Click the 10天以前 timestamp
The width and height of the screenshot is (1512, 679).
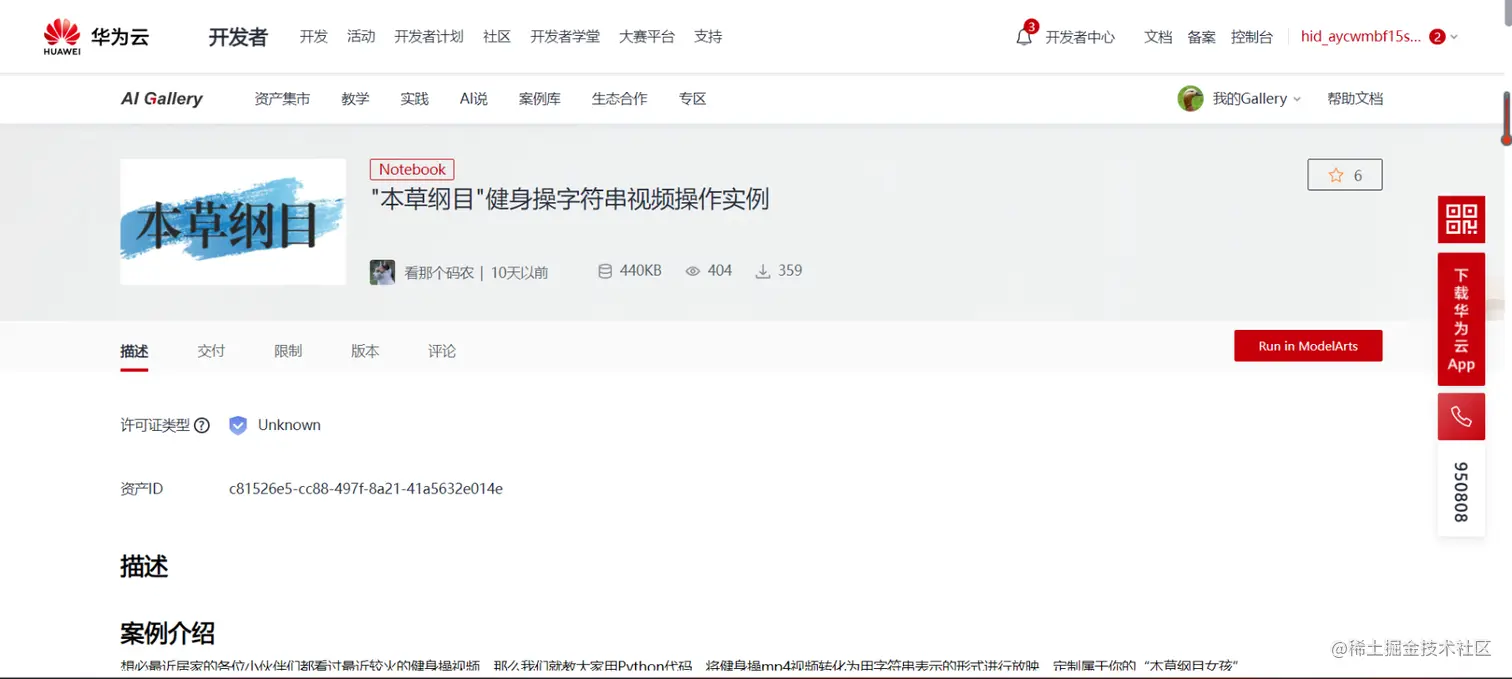tap(519, 272)
